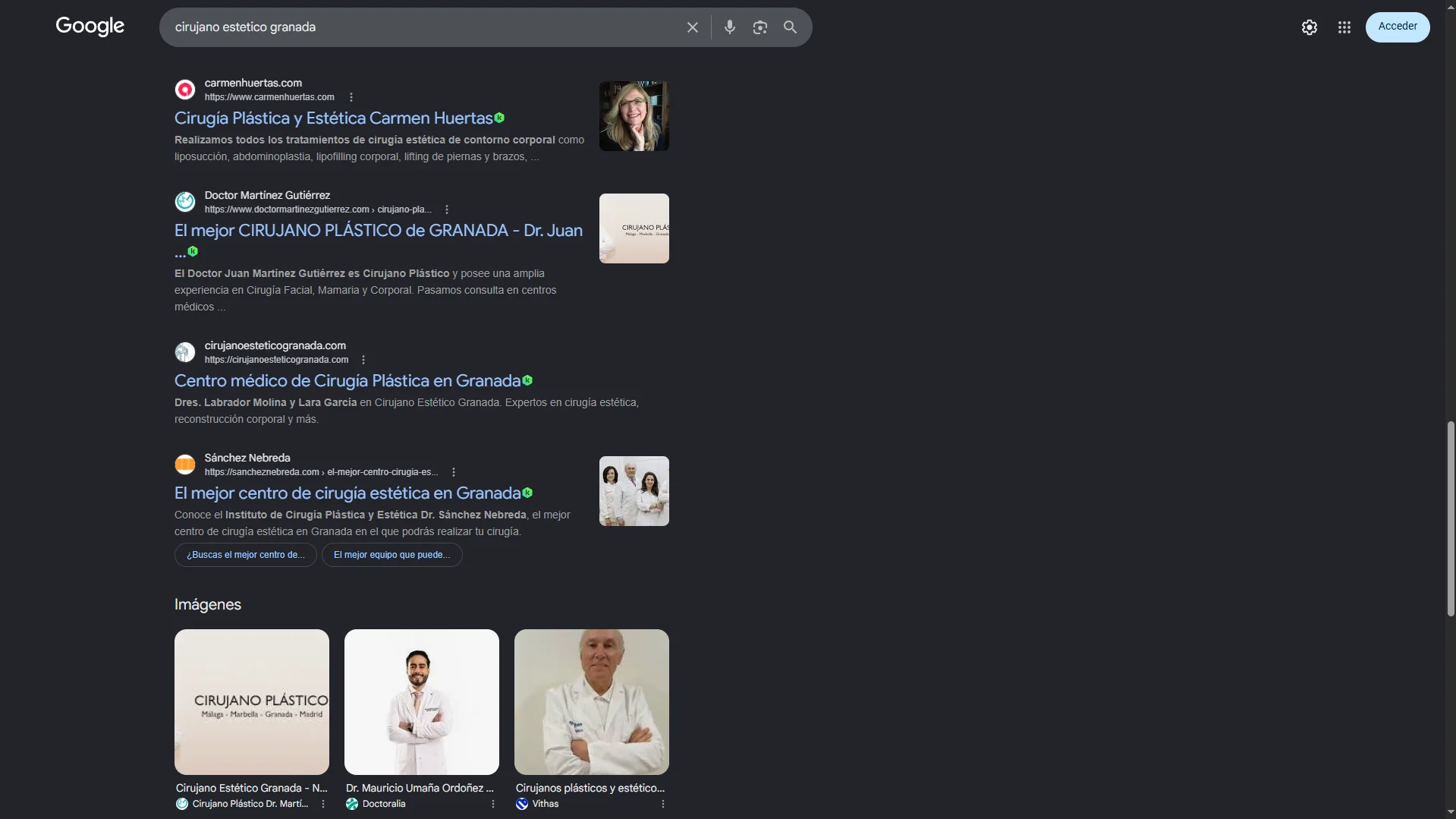Click the 'El mejor equipo que puede...' sitelink chip

tap(392, 555)
